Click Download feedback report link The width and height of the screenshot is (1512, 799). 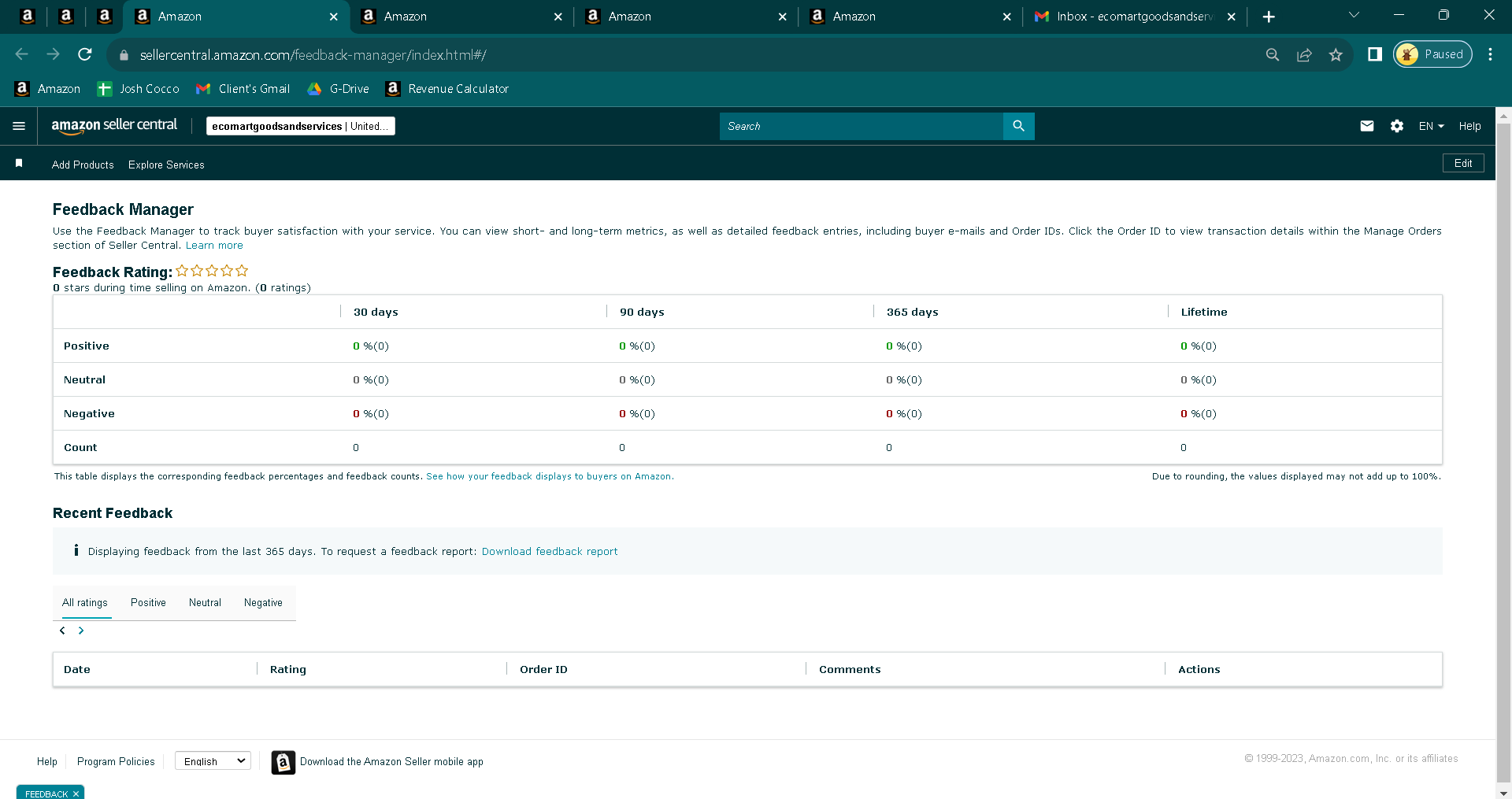pyautogui.click(x=550, y=552)
